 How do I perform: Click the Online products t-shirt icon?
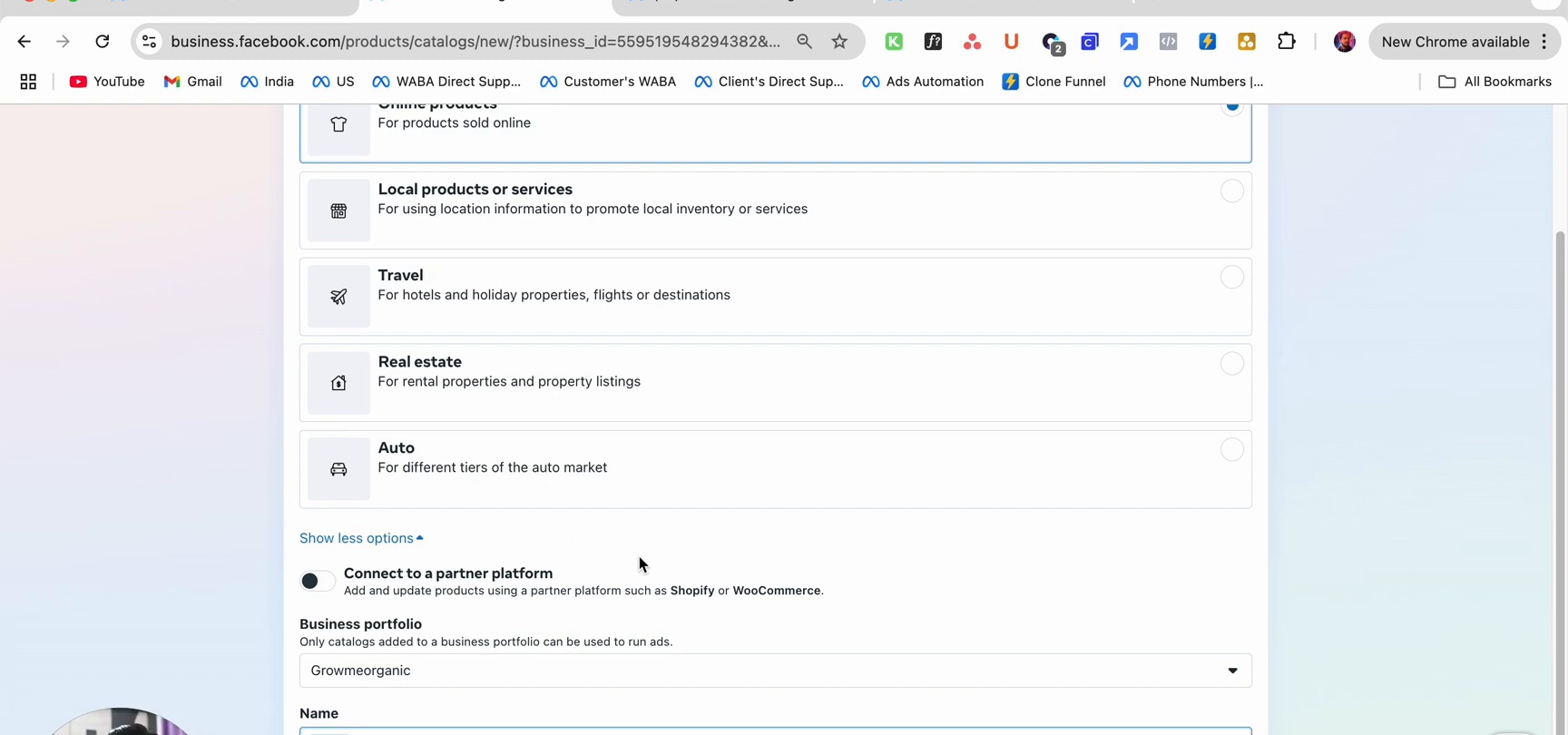(338, 125)
